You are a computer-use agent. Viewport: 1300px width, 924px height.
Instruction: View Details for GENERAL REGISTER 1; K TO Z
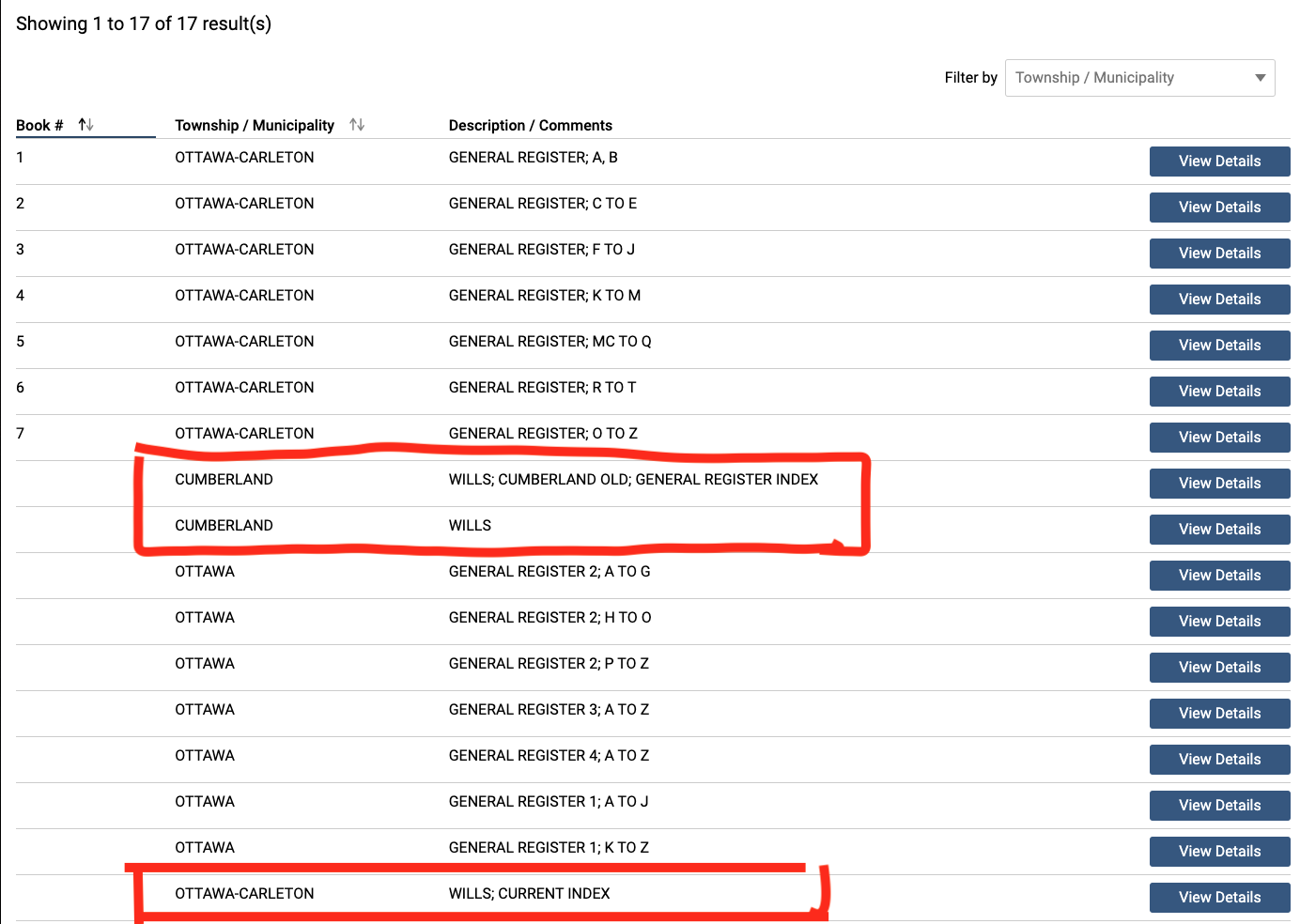click(1219, 852)
